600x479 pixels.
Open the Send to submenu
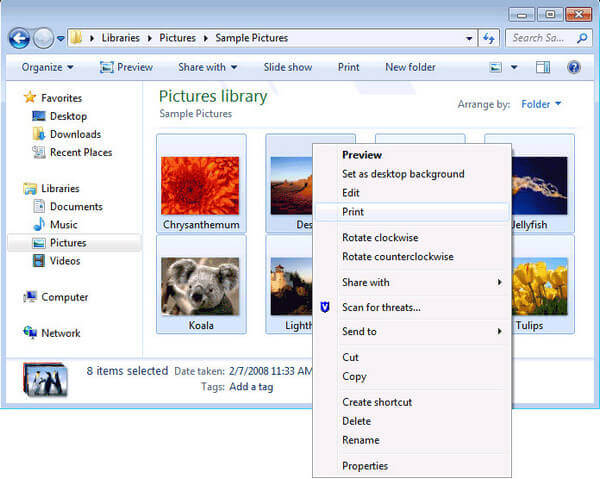tap(412, 331)
